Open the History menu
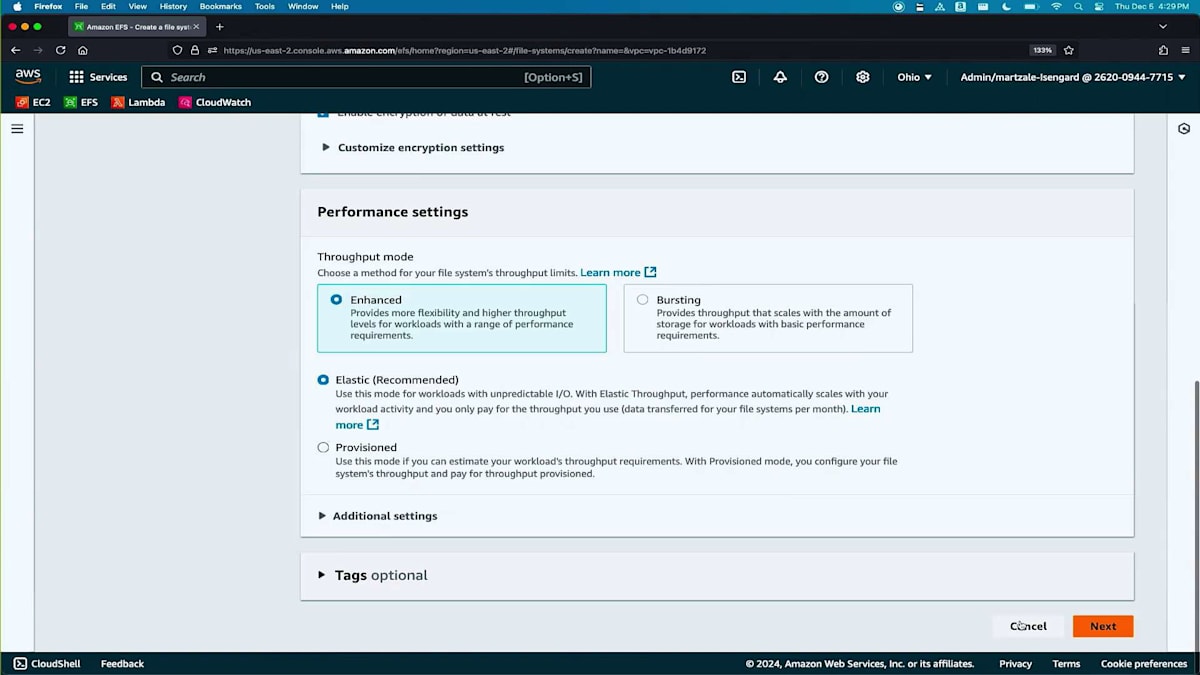This screenshot has height=675, width=1200. pos(173,6)
